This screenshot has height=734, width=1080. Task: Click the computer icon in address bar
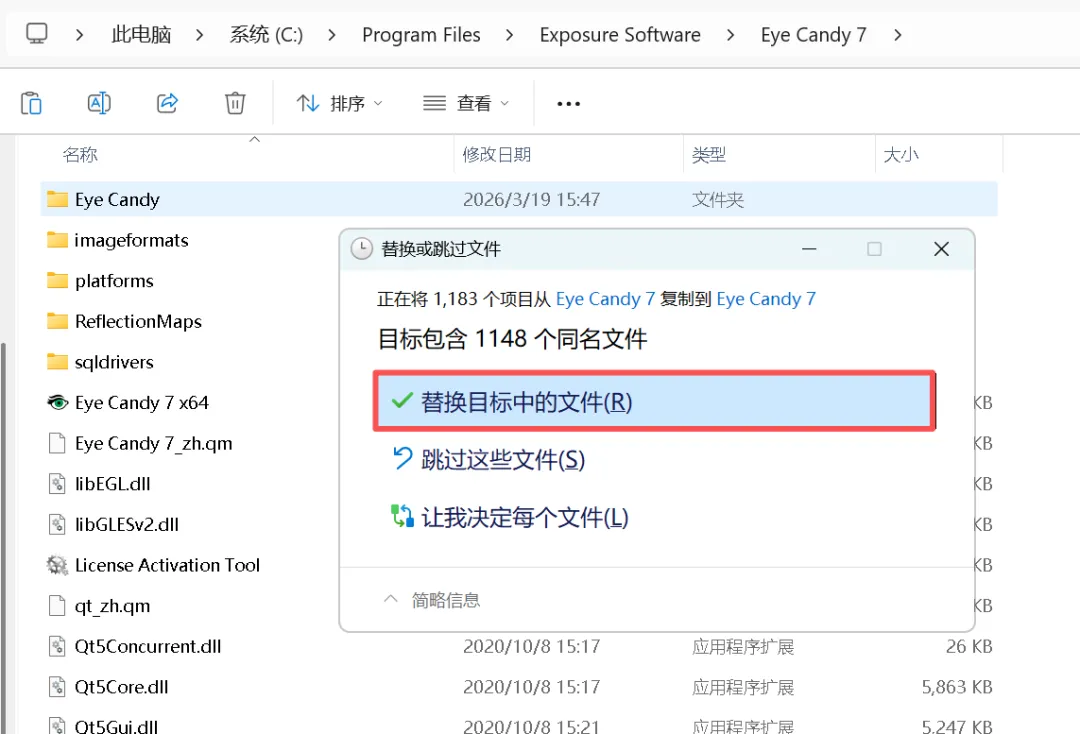pyautogui.click(x=37, y=34)
